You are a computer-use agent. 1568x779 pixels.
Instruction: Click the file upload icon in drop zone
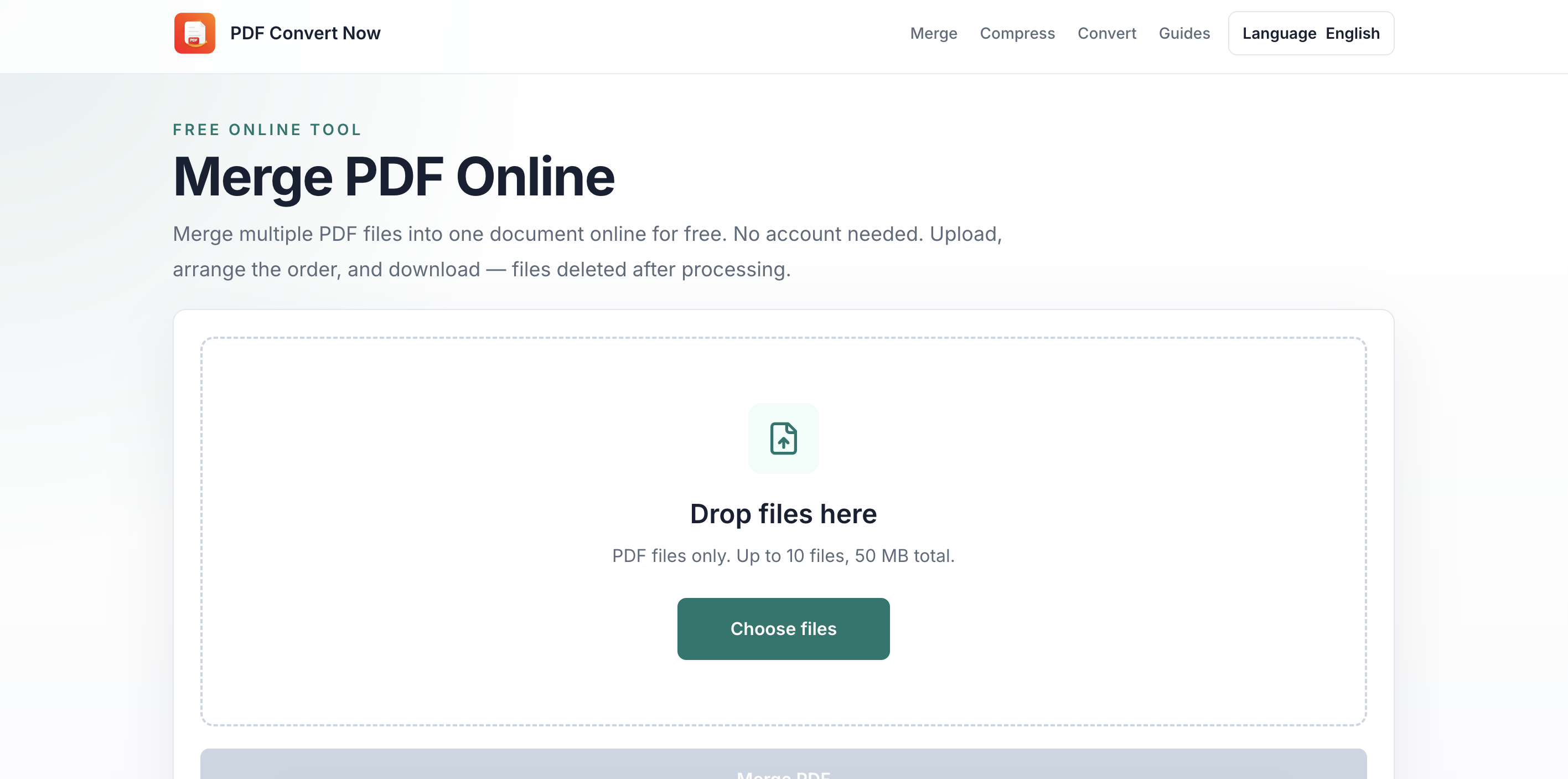[783, 438]
